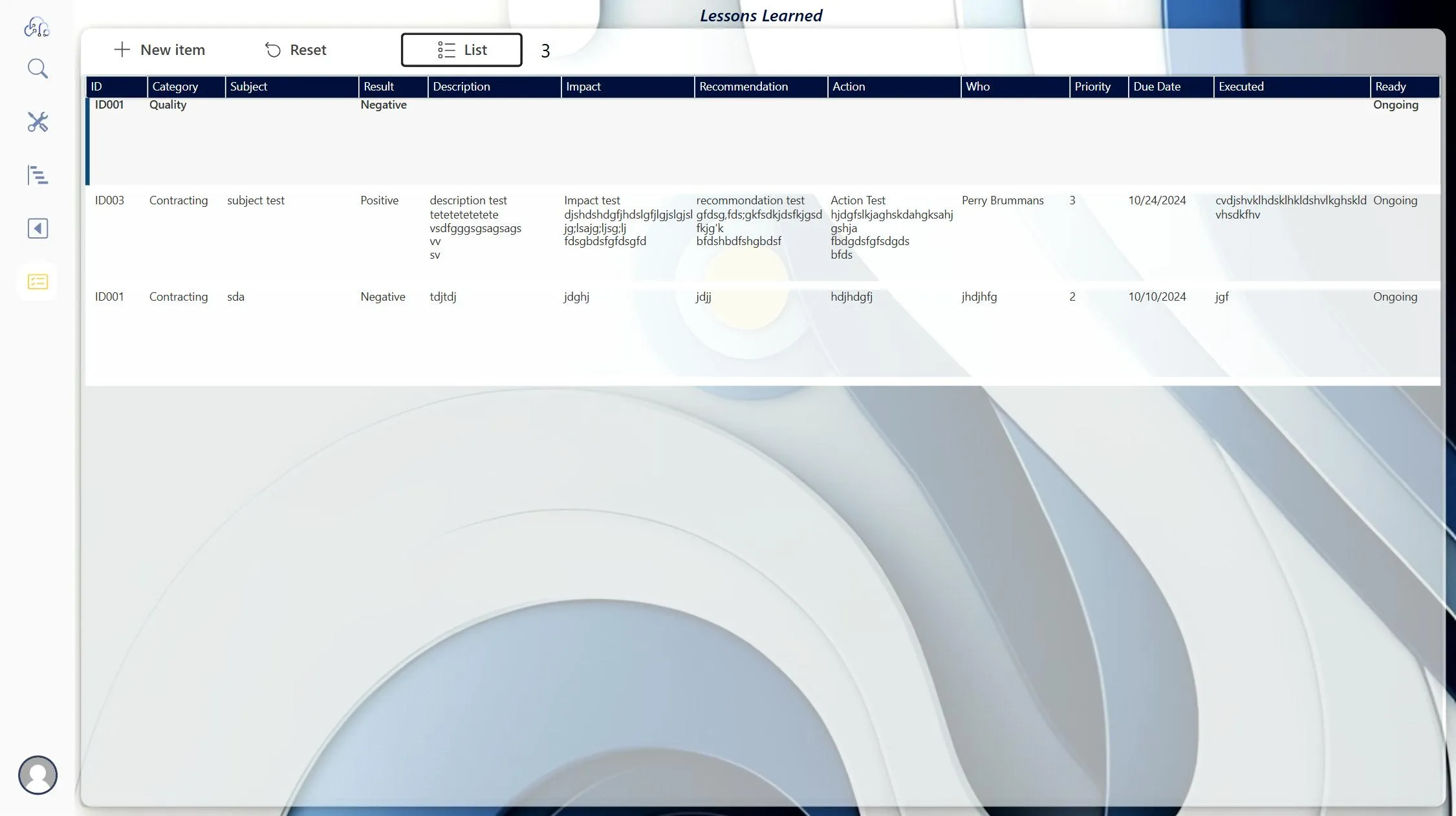The height and width of the screenshot is (816, 1456).
Task: Click the Description column header
Action: click(x=494, y=87)
